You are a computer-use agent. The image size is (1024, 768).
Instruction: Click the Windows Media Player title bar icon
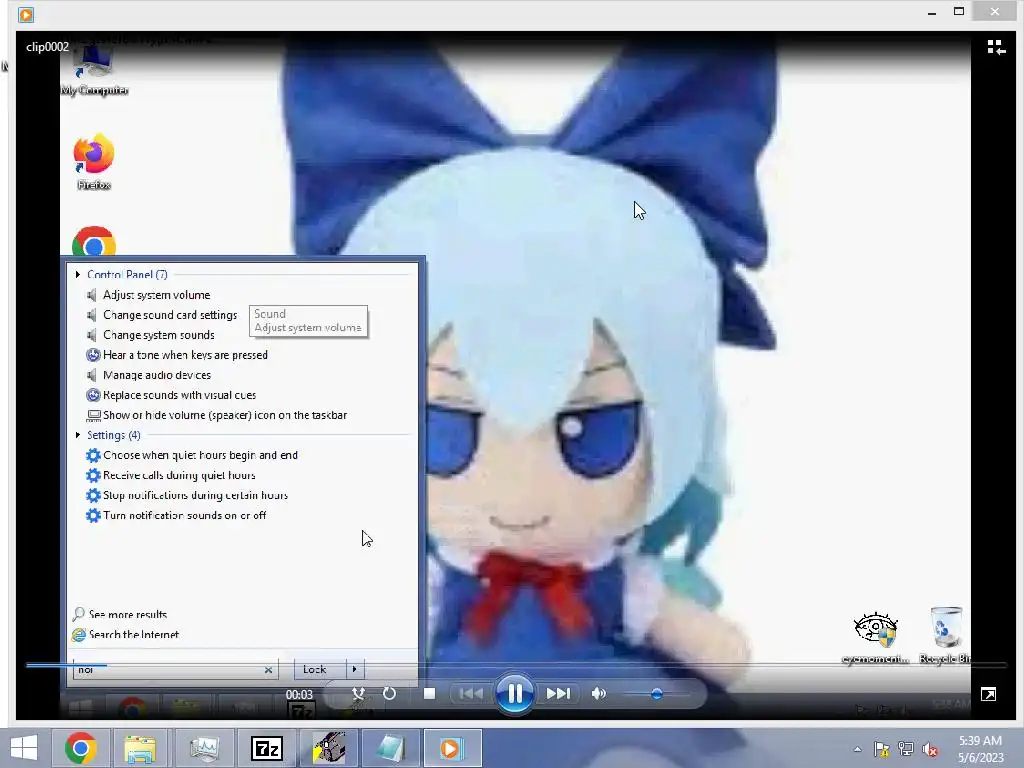click(x=26, y=14)
